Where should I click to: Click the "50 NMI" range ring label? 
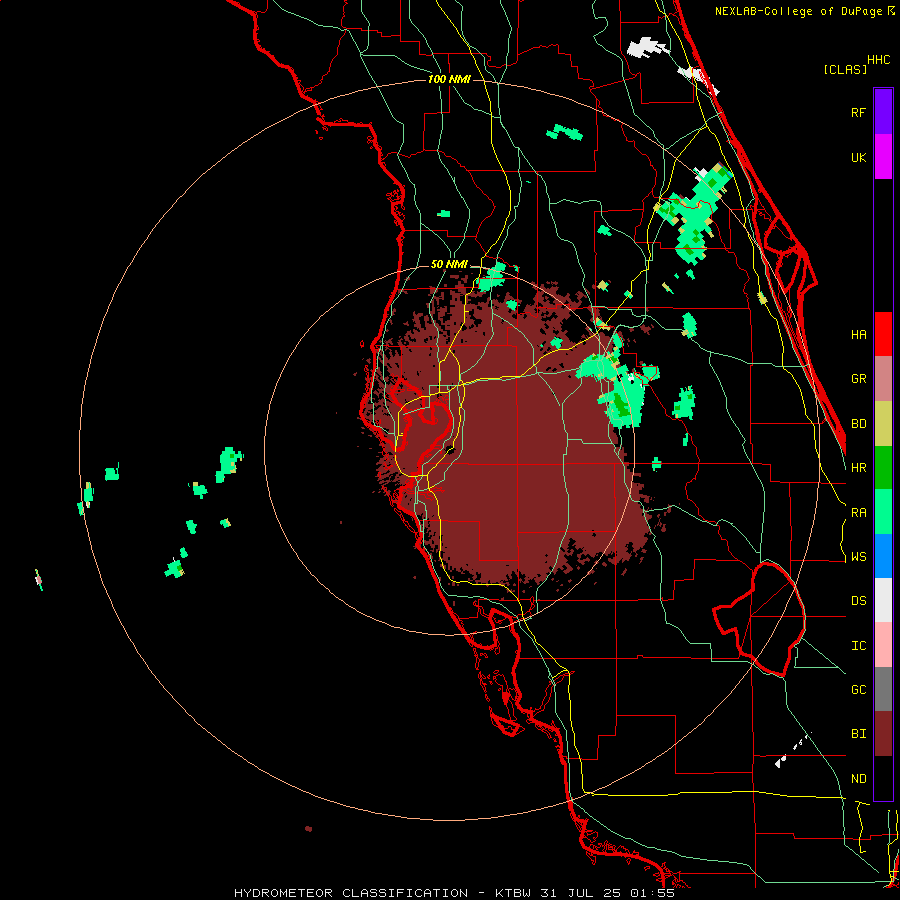(449, 264)
